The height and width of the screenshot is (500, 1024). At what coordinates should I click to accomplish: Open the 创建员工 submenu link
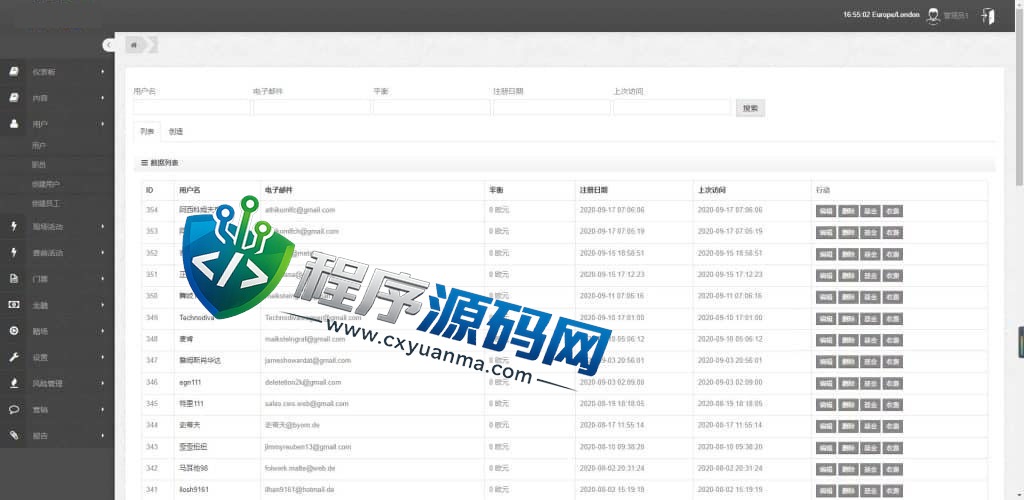click(x=46, y=204)
